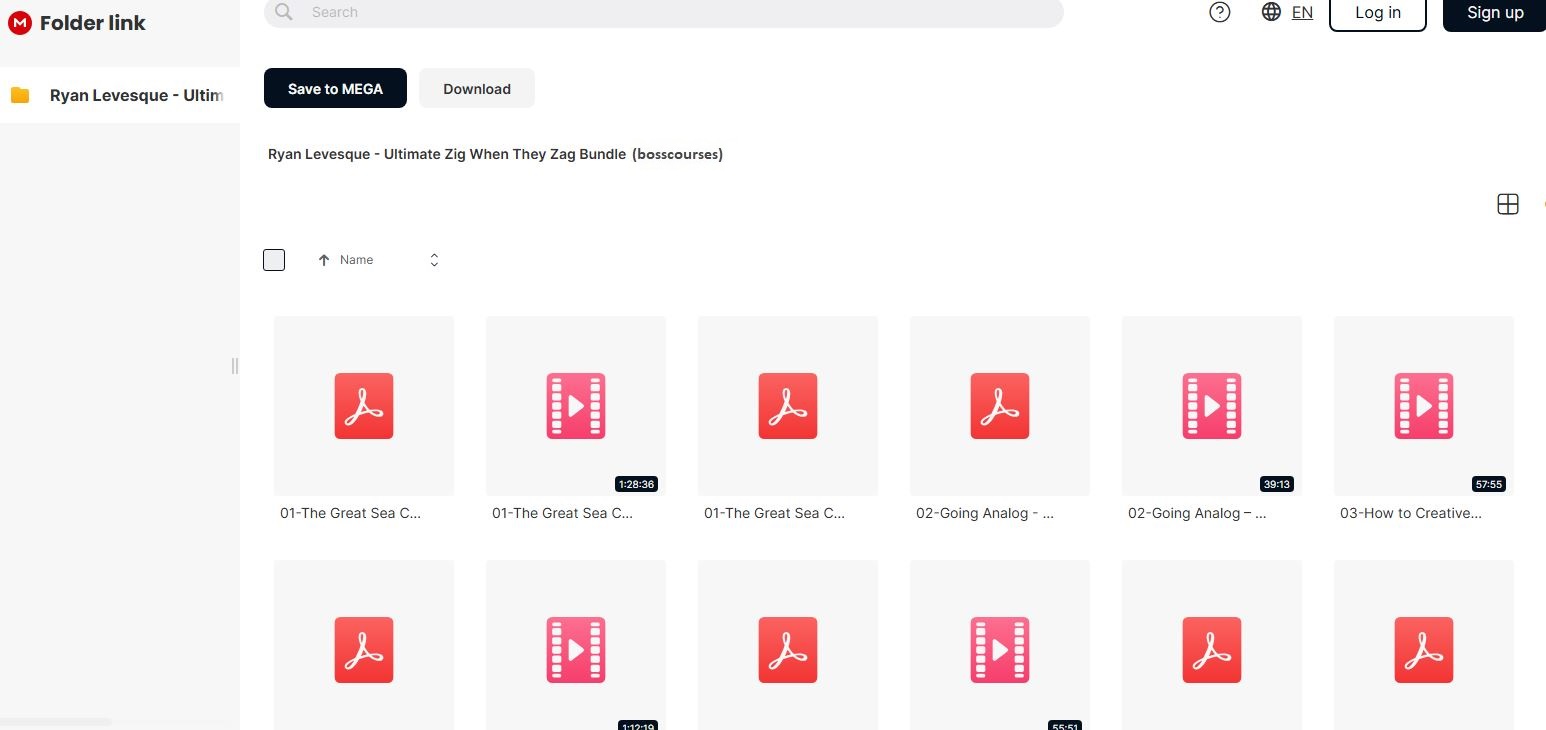Click the search magnifier icon
Screen dimensions: 1546x730
pyautogui.click(x=284, y=12)
